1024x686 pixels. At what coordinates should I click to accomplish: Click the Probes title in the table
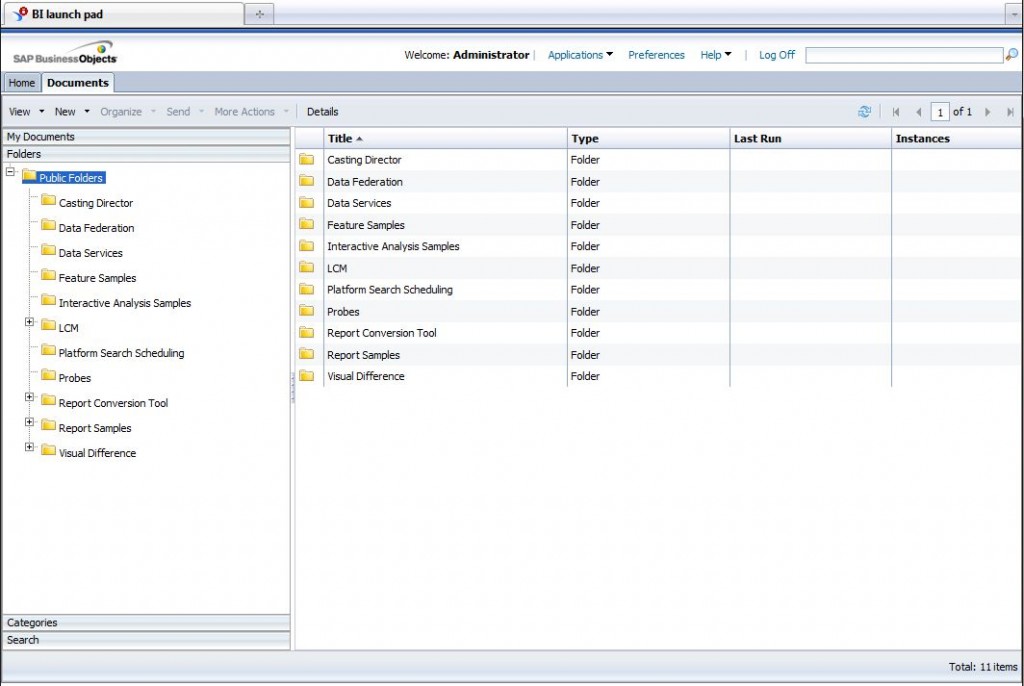pos(343,312)
